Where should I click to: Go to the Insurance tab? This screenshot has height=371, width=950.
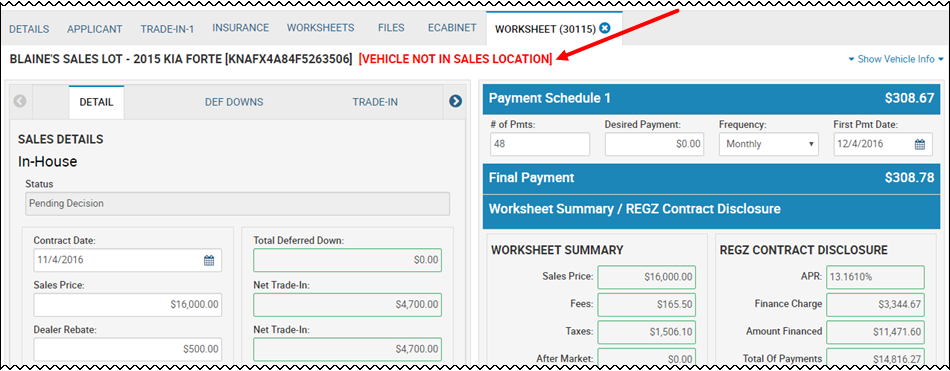(241, 28)
